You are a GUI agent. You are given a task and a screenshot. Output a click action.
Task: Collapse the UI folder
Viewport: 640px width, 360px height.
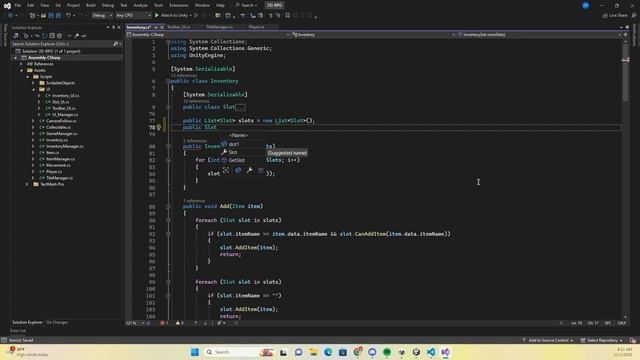point(33,89)
